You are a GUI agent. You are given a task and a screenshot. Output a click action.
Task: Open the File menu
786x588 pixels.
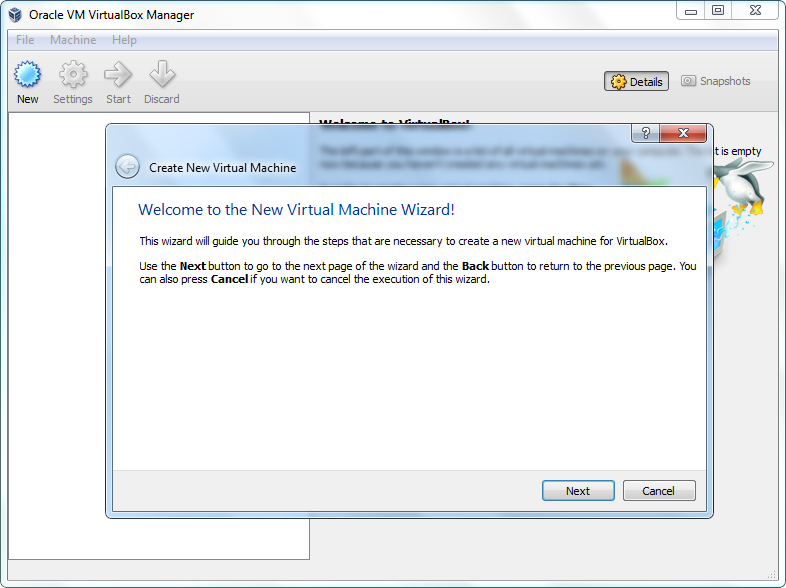point(25,40)
